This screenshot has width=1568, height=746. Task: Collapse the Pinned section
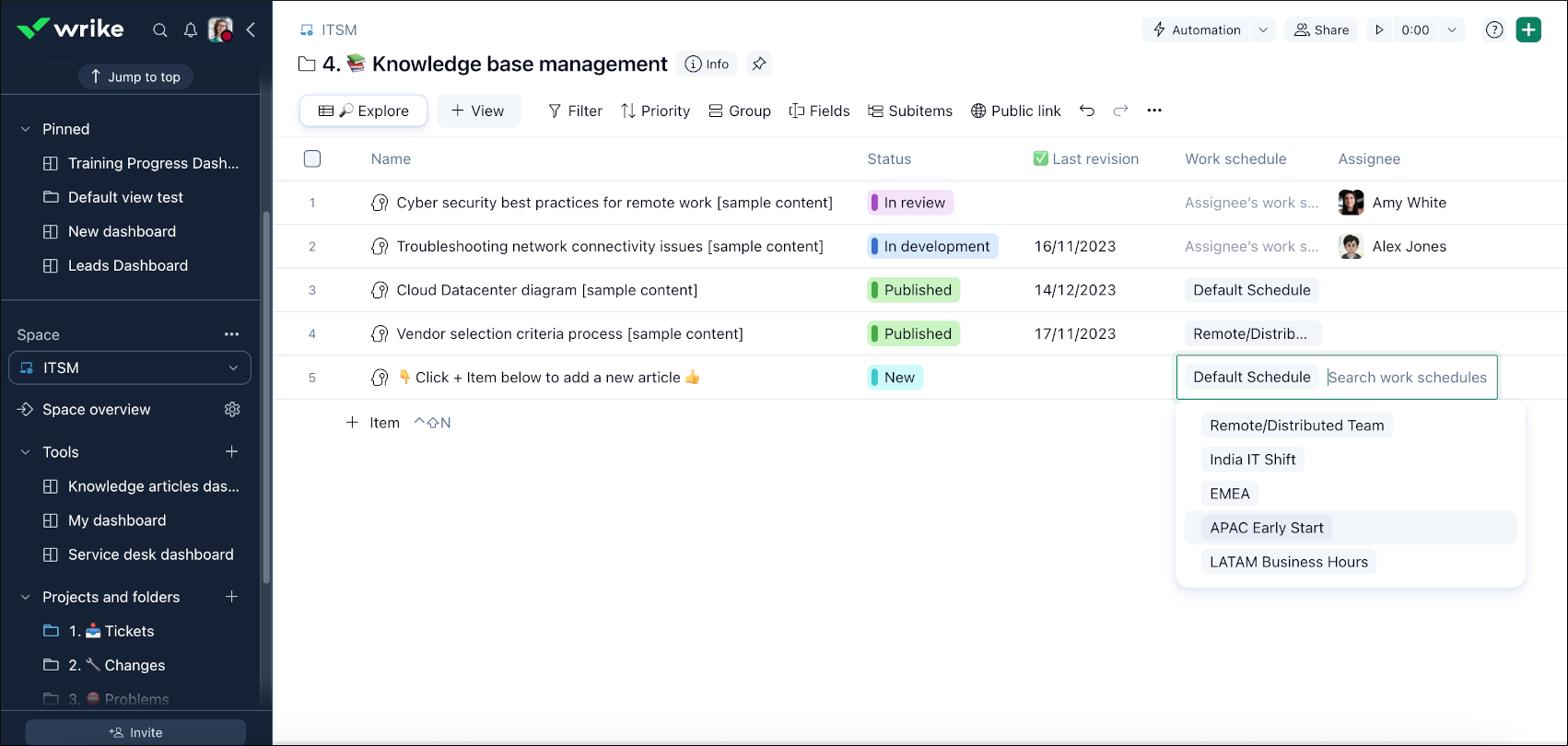pyautogui.click(x=26, y=129)
